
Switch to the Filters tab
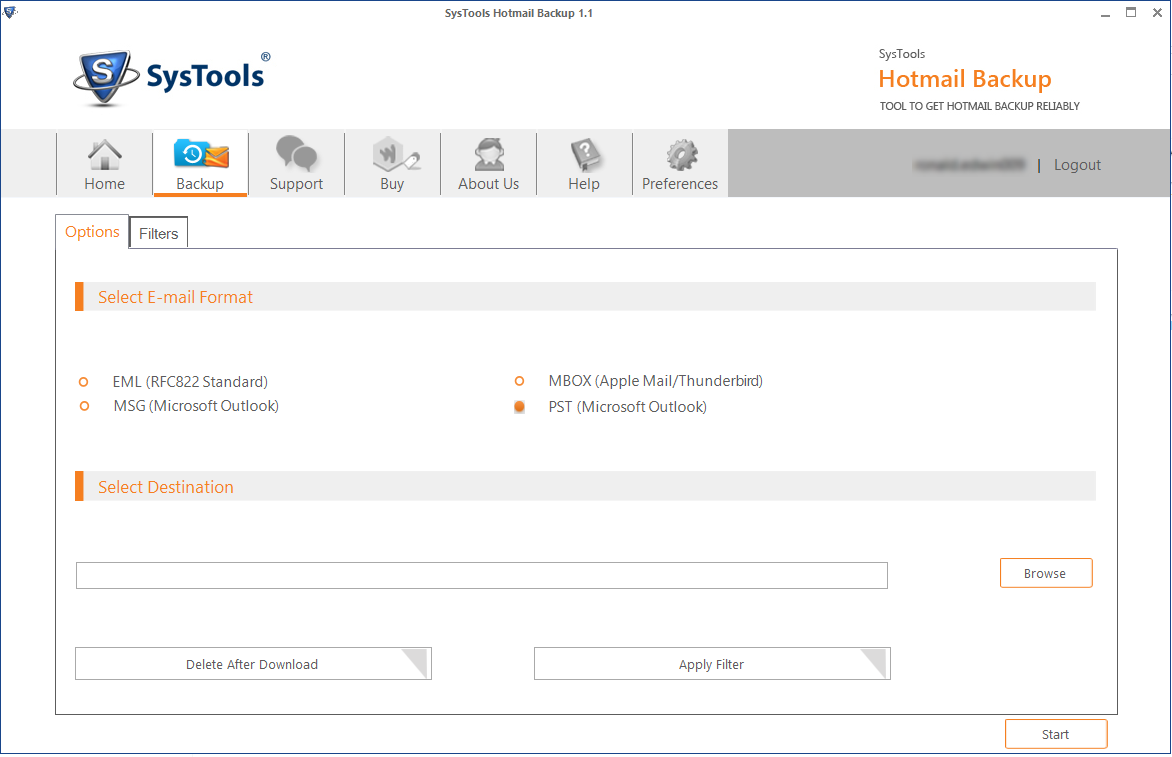coord(158,233)
